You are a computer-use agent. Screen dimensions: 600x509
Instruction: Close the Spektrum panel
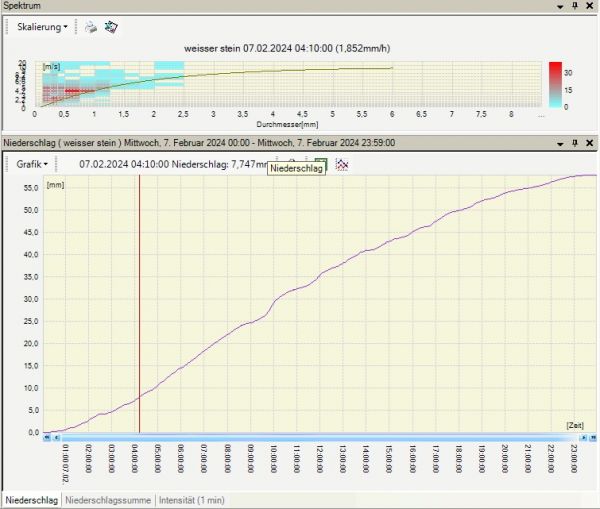(591, 6)
